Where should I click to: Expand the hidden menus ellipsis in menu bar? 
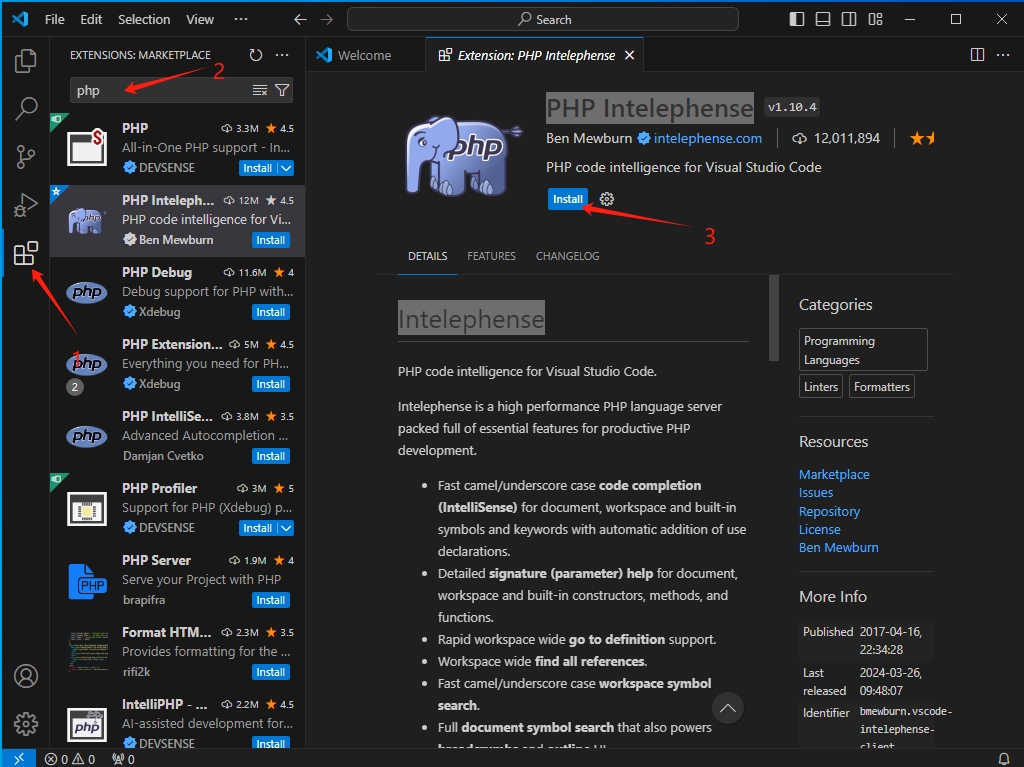241,20
